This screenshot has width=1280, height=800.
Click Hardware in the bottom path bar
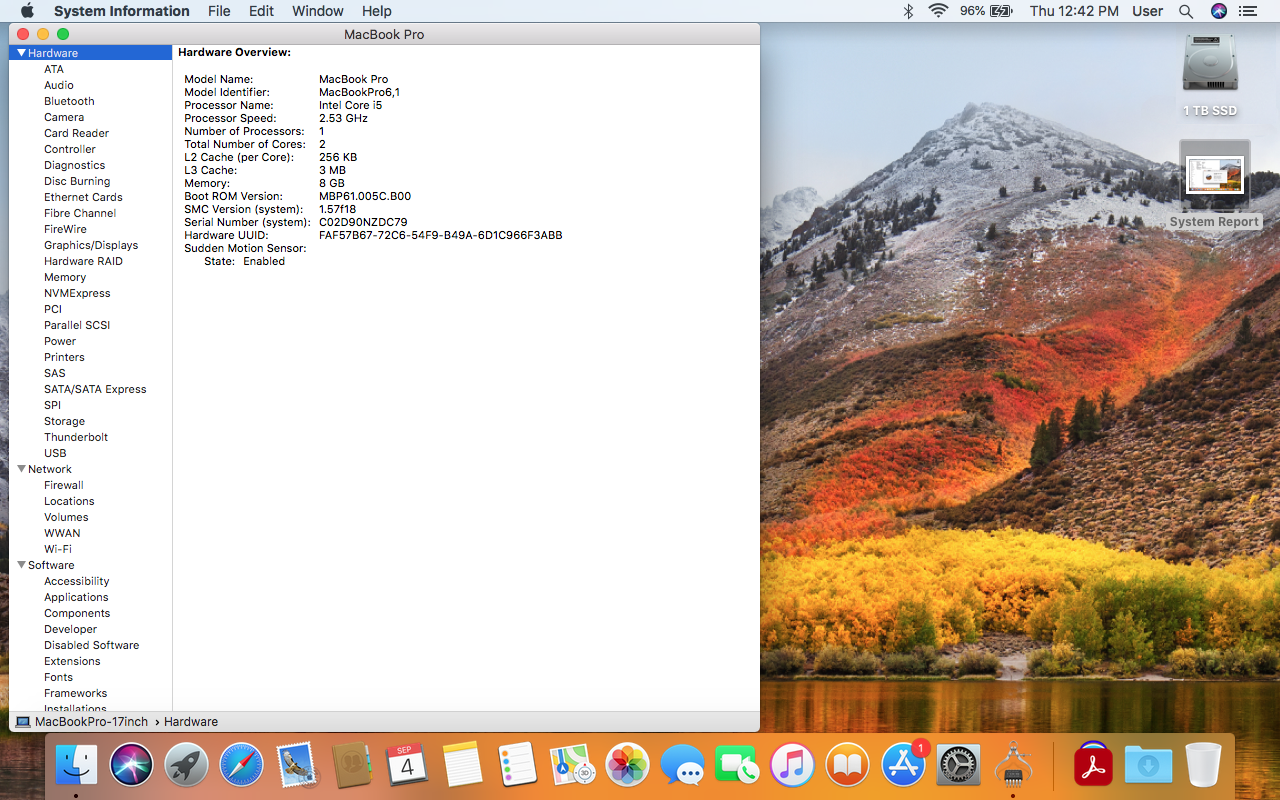click(191, 722)
